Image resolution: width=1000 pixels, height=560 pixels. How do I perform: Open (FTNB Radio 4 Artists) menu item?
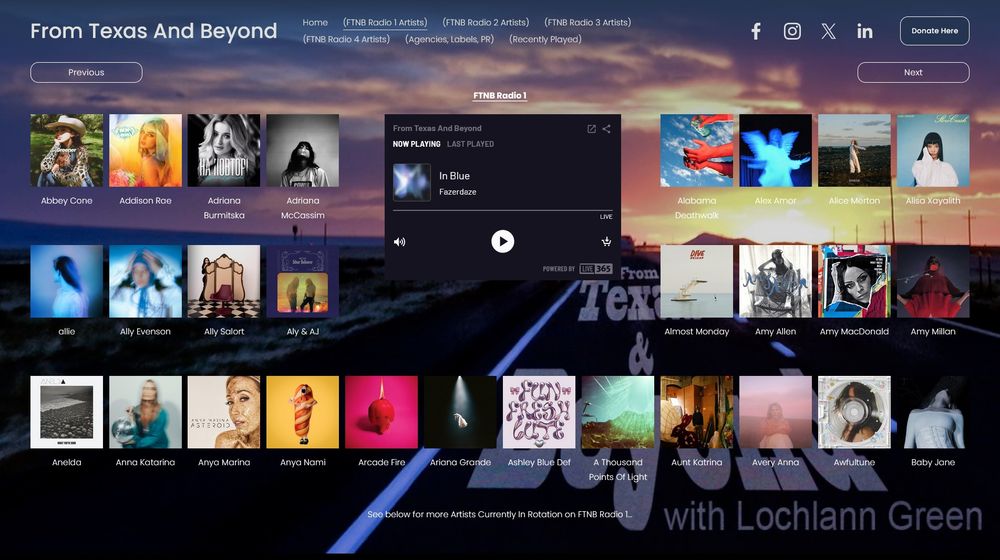[x=346, y=39]
